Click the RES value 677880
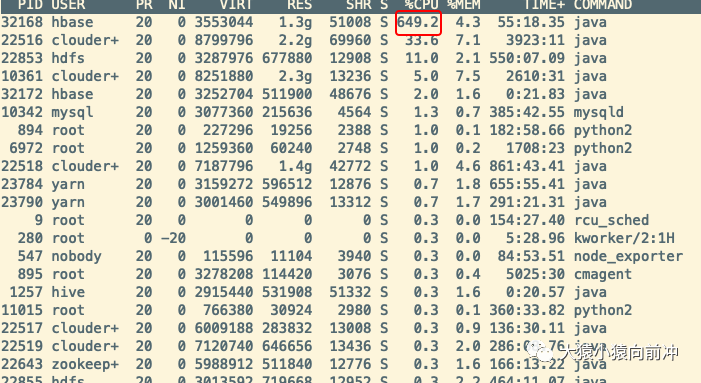 (x=287, y=58)
